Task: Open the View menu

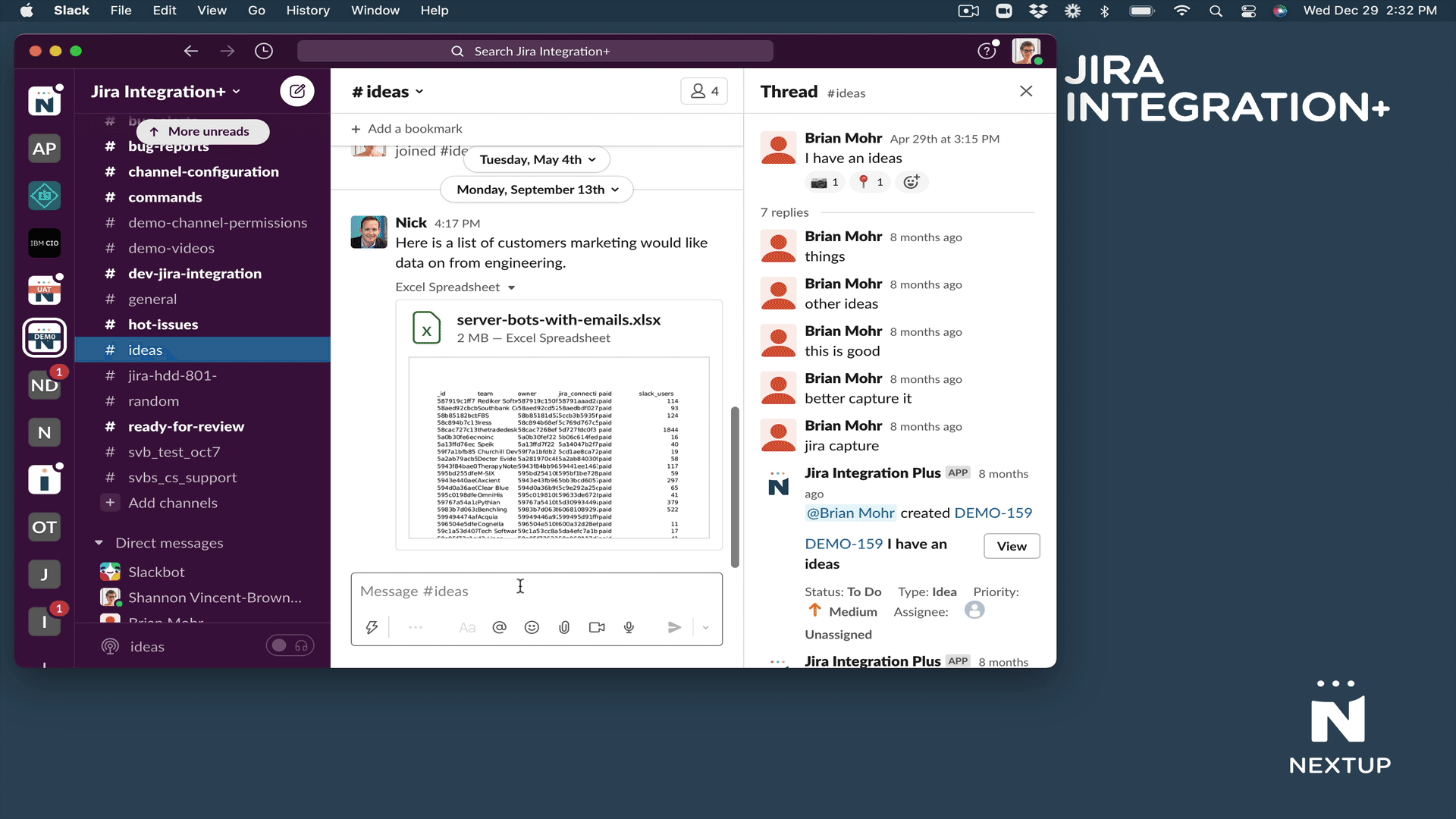Action: pos(212,11)
